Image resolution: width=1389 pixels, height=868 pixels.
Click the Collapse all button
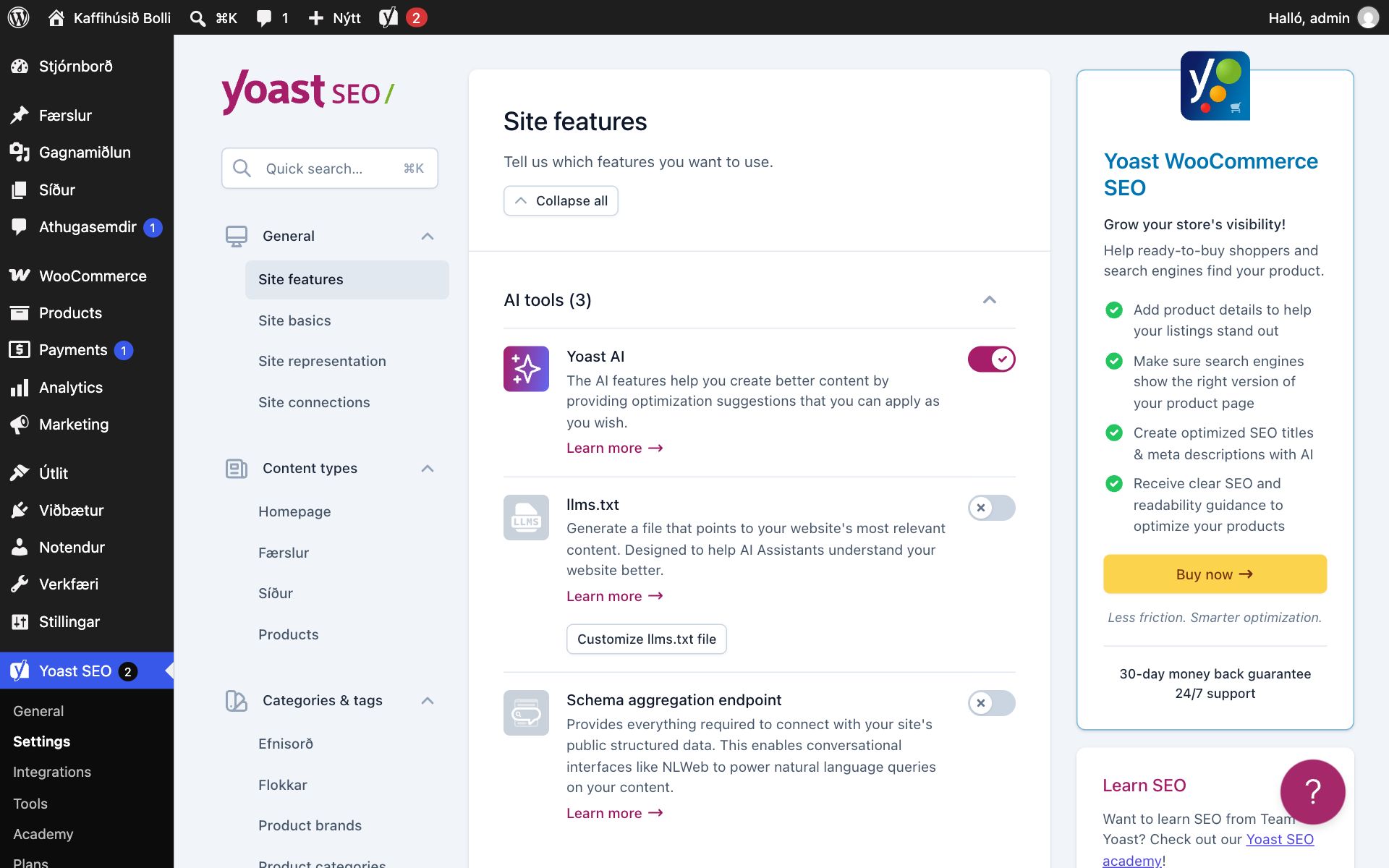point(561,201)
